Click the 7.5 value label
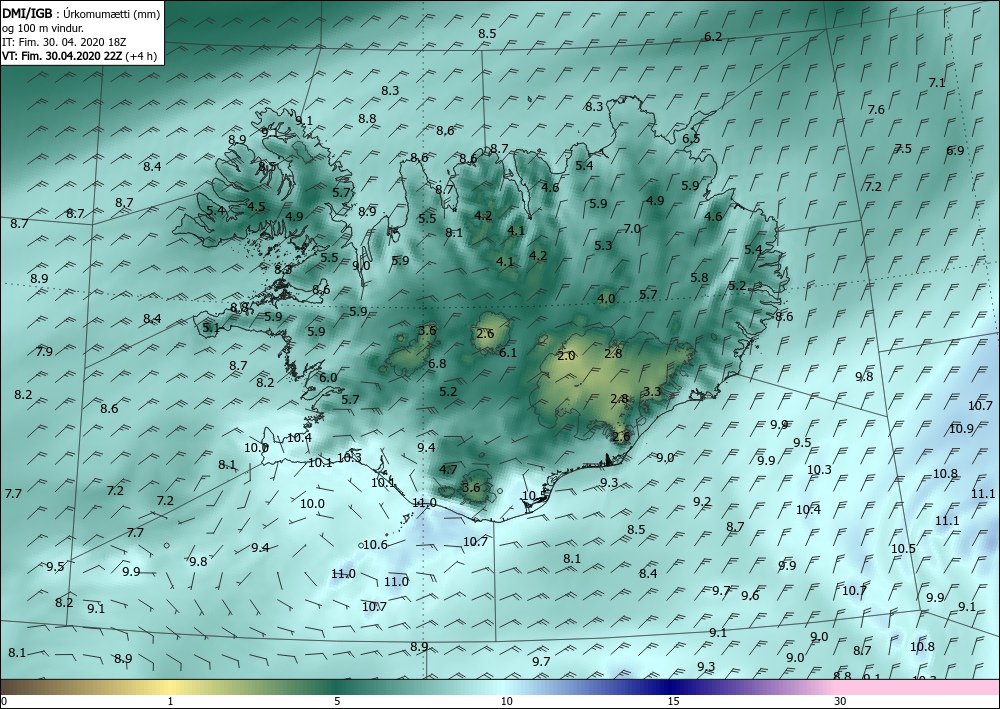 click(x=903, y=149)
